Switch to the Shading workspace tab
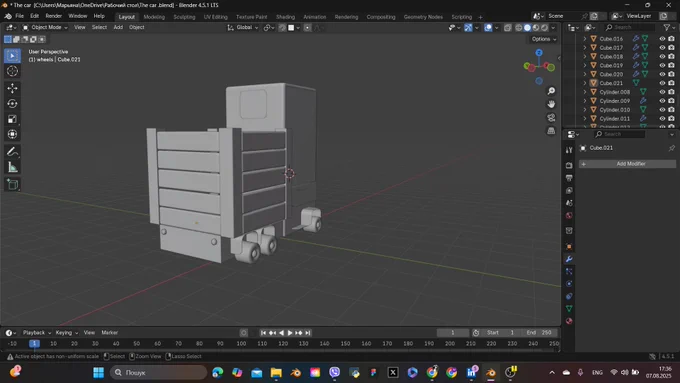680x383 pixels. coord(285,17)
